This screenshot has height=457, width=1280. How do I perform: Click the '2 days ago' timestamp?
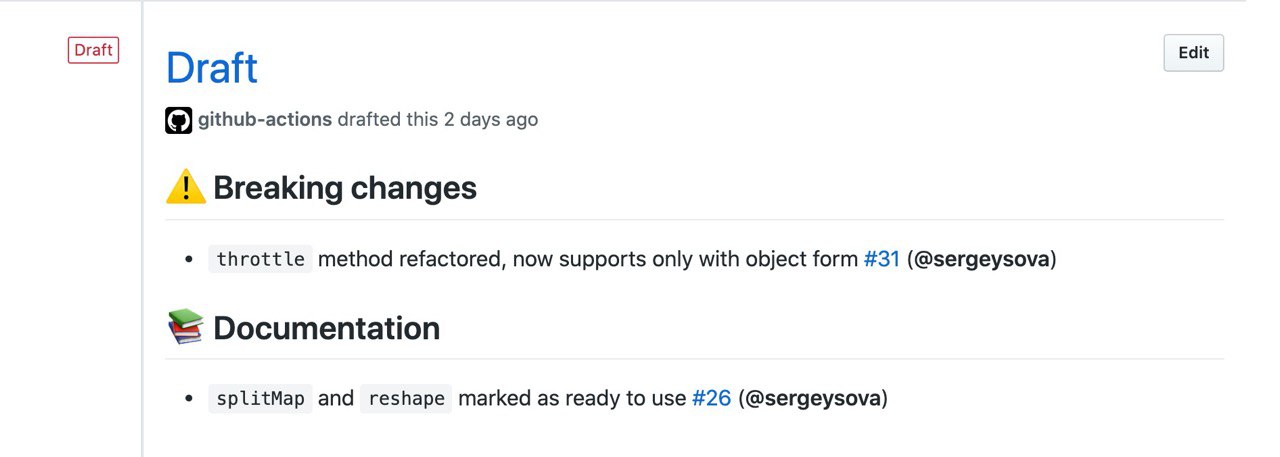pyautogui.click(x=491, y=119)
